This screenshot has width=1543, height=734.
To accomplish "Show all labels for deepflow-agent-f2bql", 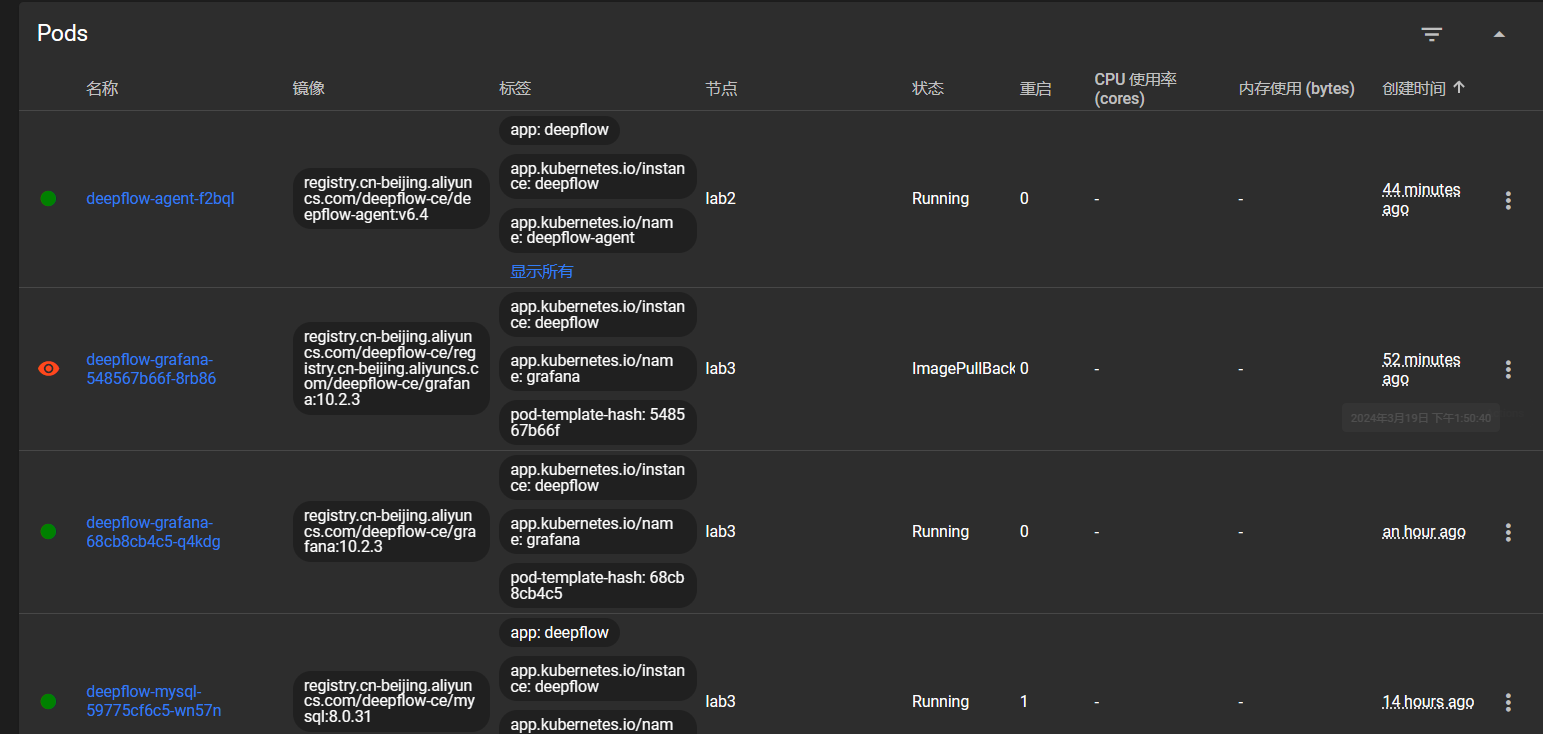I will click(x=541, y=272).
